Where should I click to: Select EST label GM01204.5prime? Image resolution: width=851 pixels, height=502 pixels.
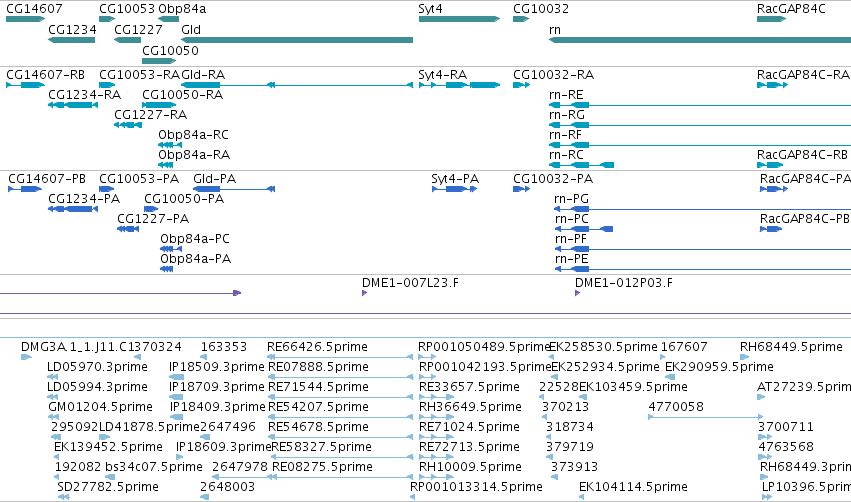(x=100, y=407)
